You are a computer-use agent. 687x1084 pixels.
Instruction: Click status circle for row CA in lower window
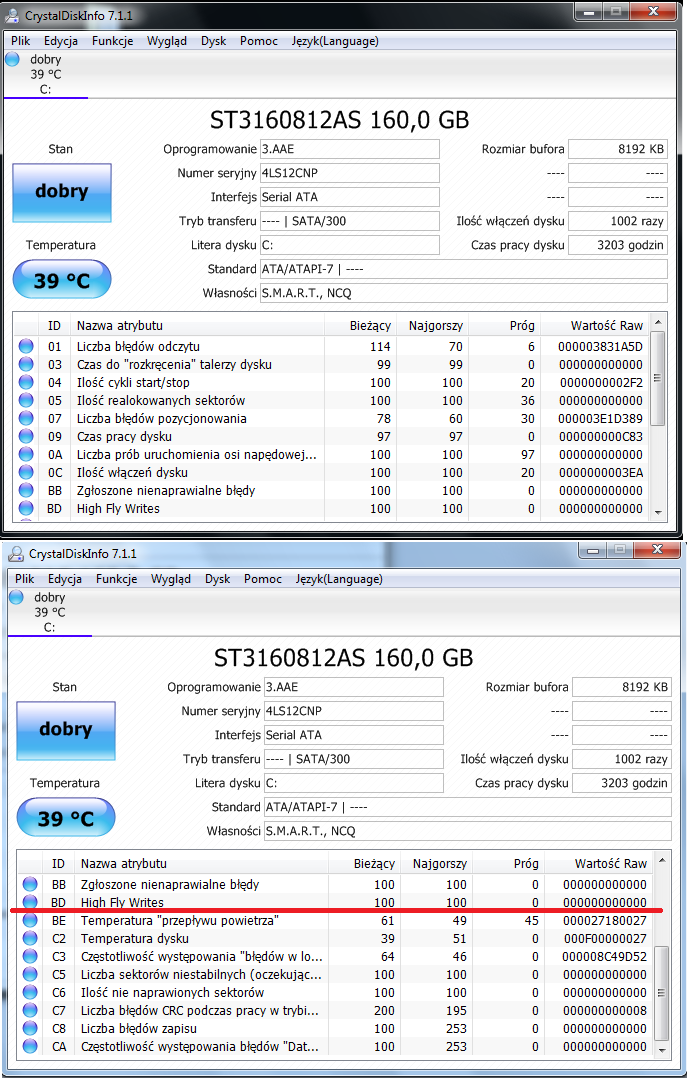coord(30,1046)
